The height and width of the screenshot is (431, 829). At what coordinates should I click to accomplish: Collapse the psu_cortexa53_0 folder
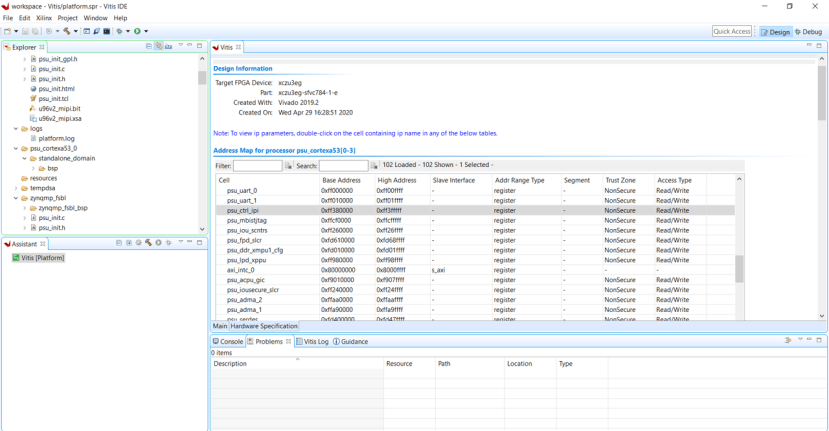click(16, 149)
